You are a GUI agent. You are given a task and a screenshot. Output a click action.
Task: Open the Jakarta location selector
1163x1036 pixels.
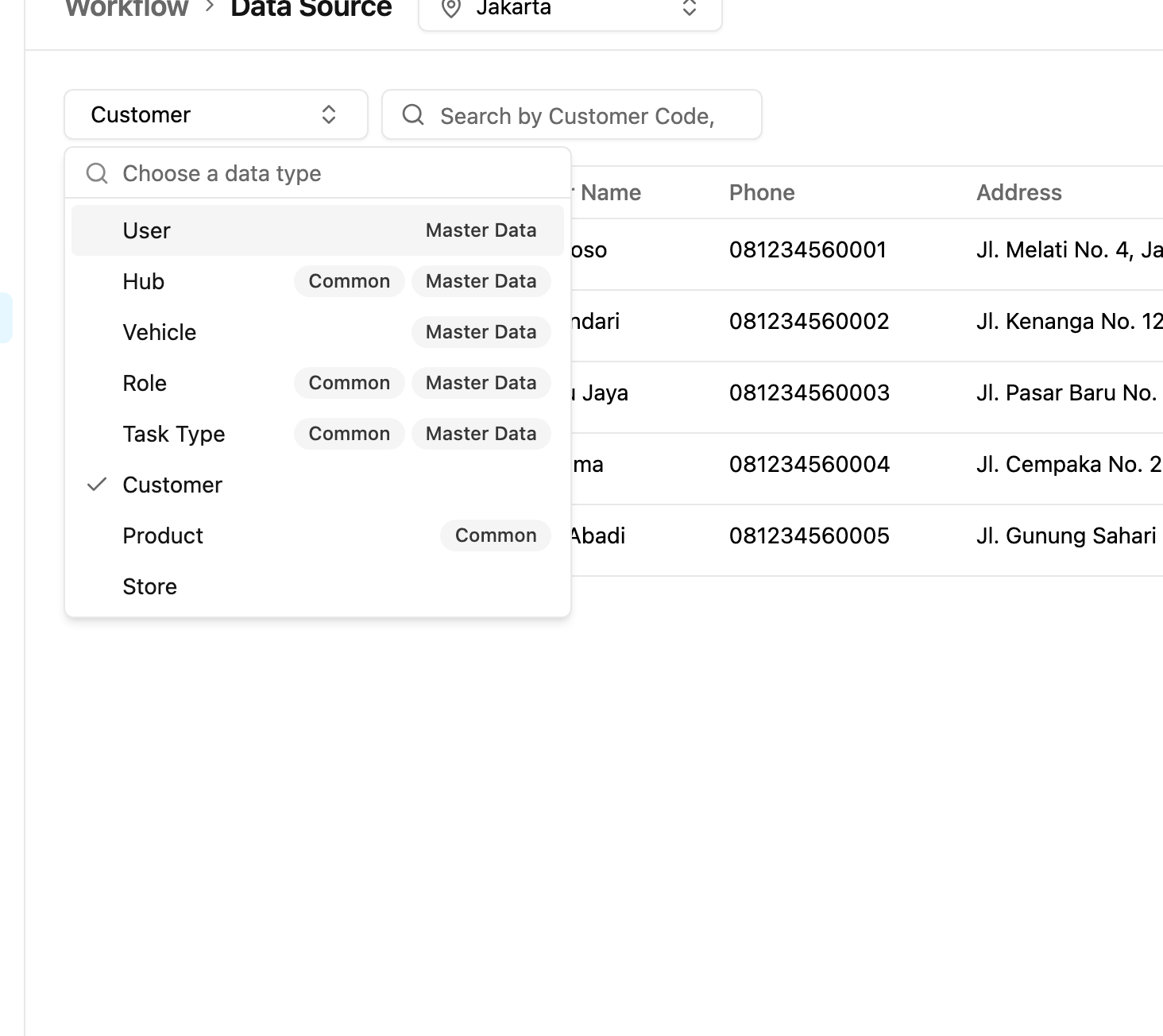click(x=570, y=10)
